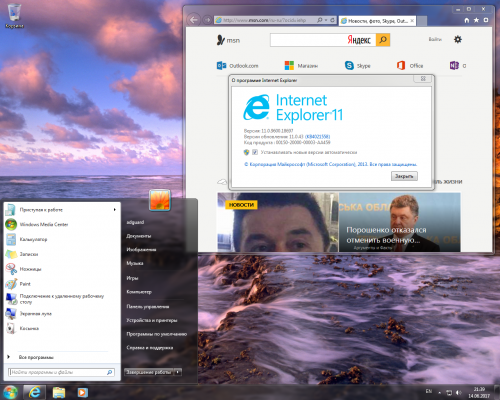Open Панель управления from Start menu
The width and height of the screenshot is (500, 400).
(x=148, y=306)
